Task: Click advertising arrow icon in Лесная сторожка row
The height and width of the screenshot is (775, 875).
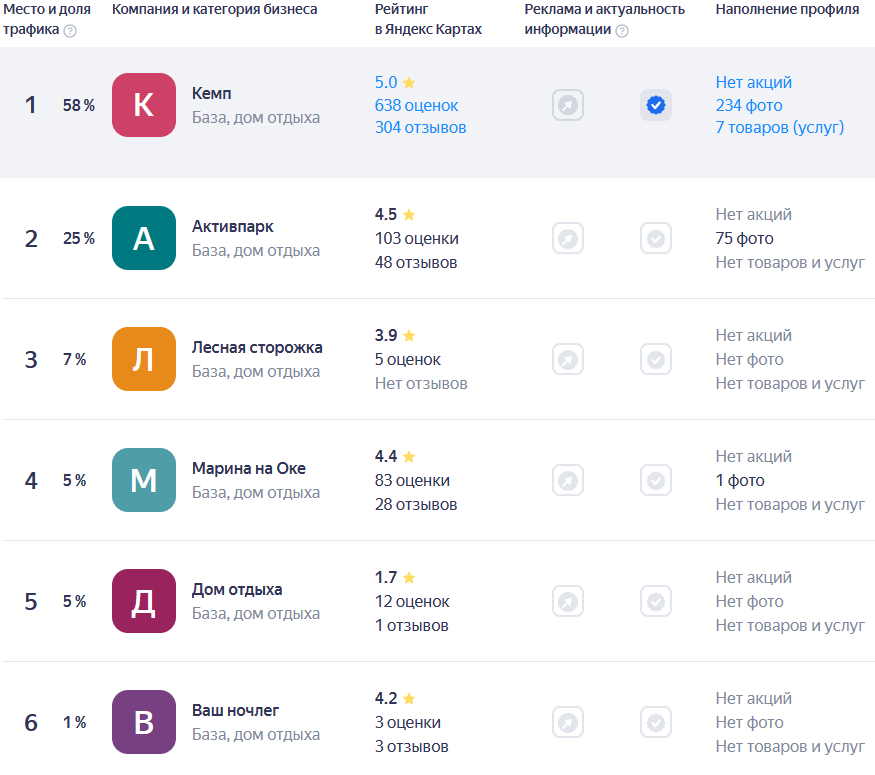Action: point(568,359)
